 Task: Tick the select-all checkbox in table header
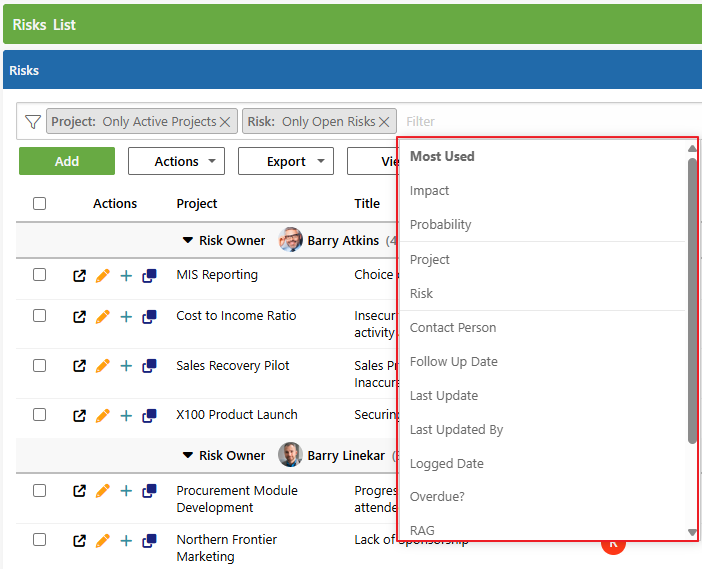click(x=39, y=204)
